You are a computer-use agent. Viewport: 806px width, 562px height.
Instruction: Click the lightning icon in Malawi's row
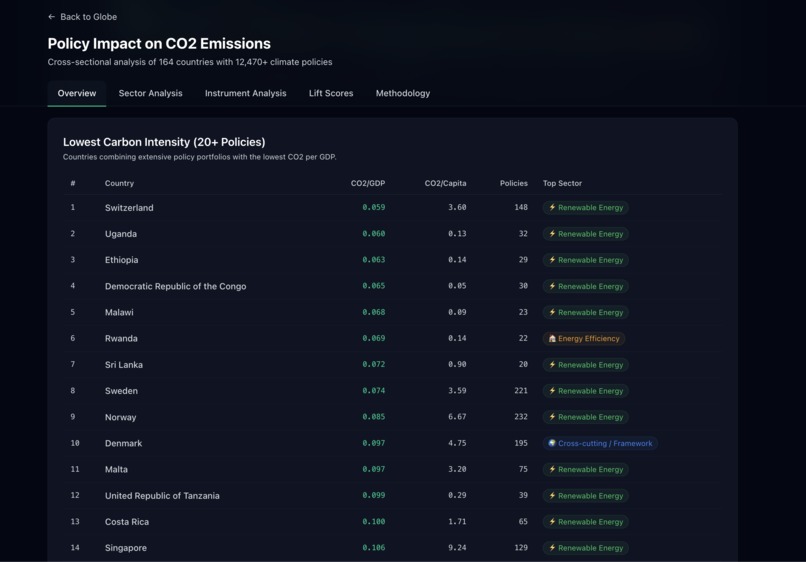pyautogui.click(x=552, y=312)
